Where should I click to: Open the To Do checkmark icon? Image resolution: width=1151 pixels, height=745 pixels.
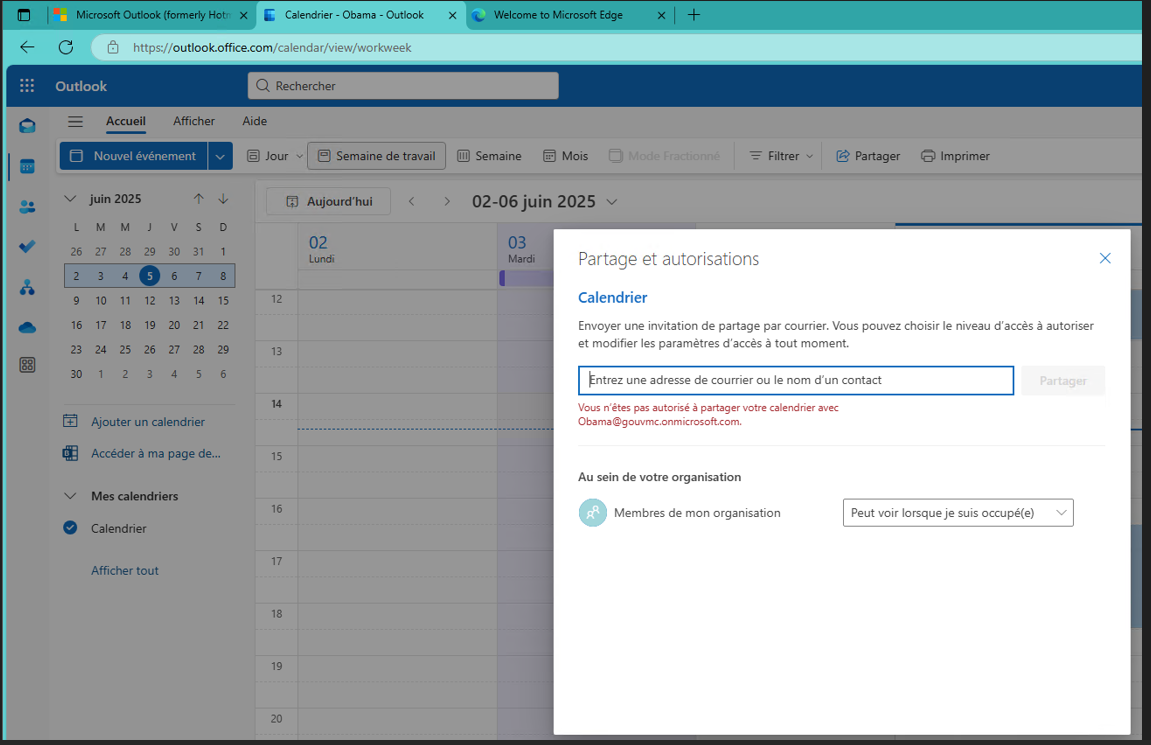tap(27, 247)
